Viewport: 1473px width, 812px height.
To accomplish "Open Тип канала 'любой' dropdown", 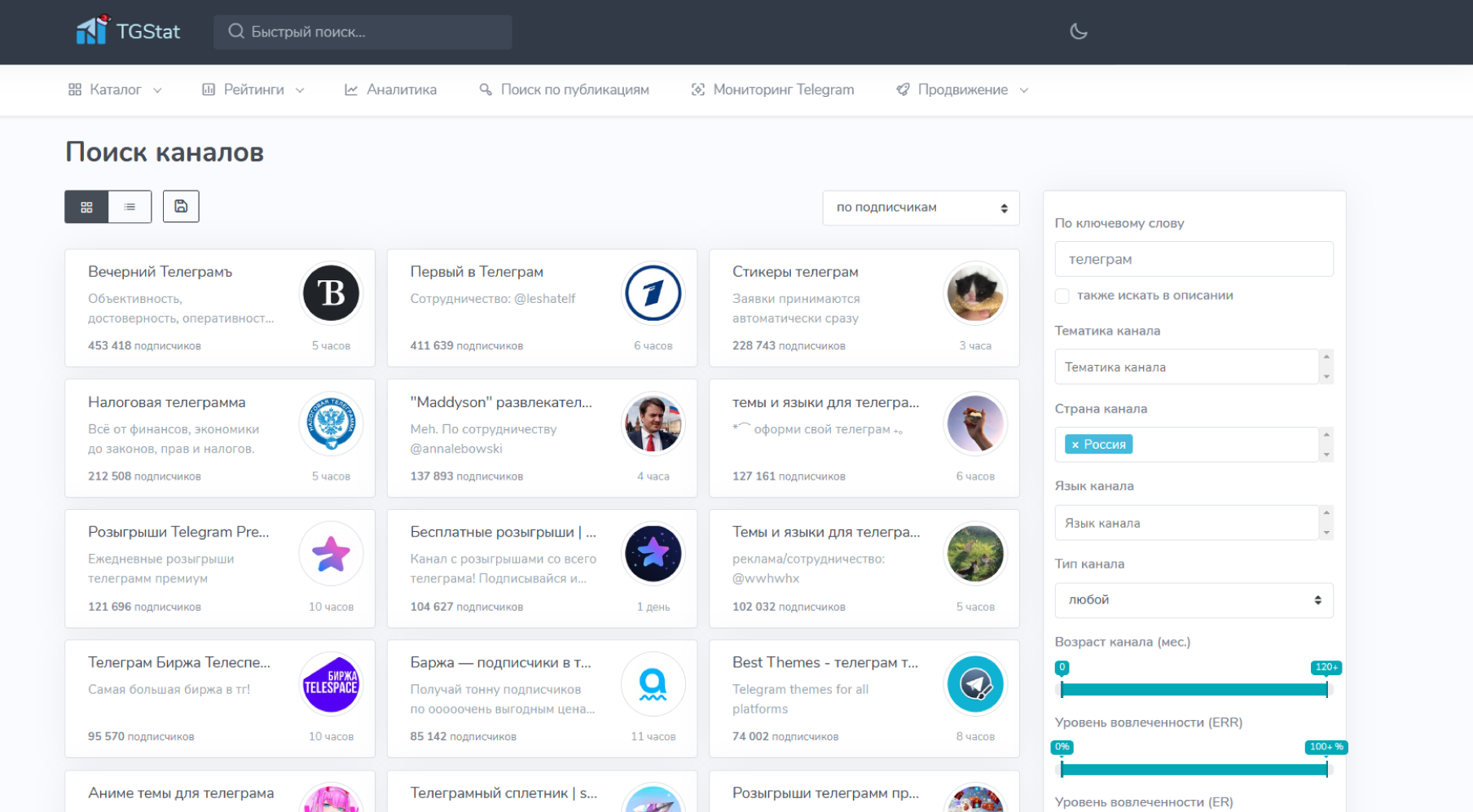I will (1194, 600).
